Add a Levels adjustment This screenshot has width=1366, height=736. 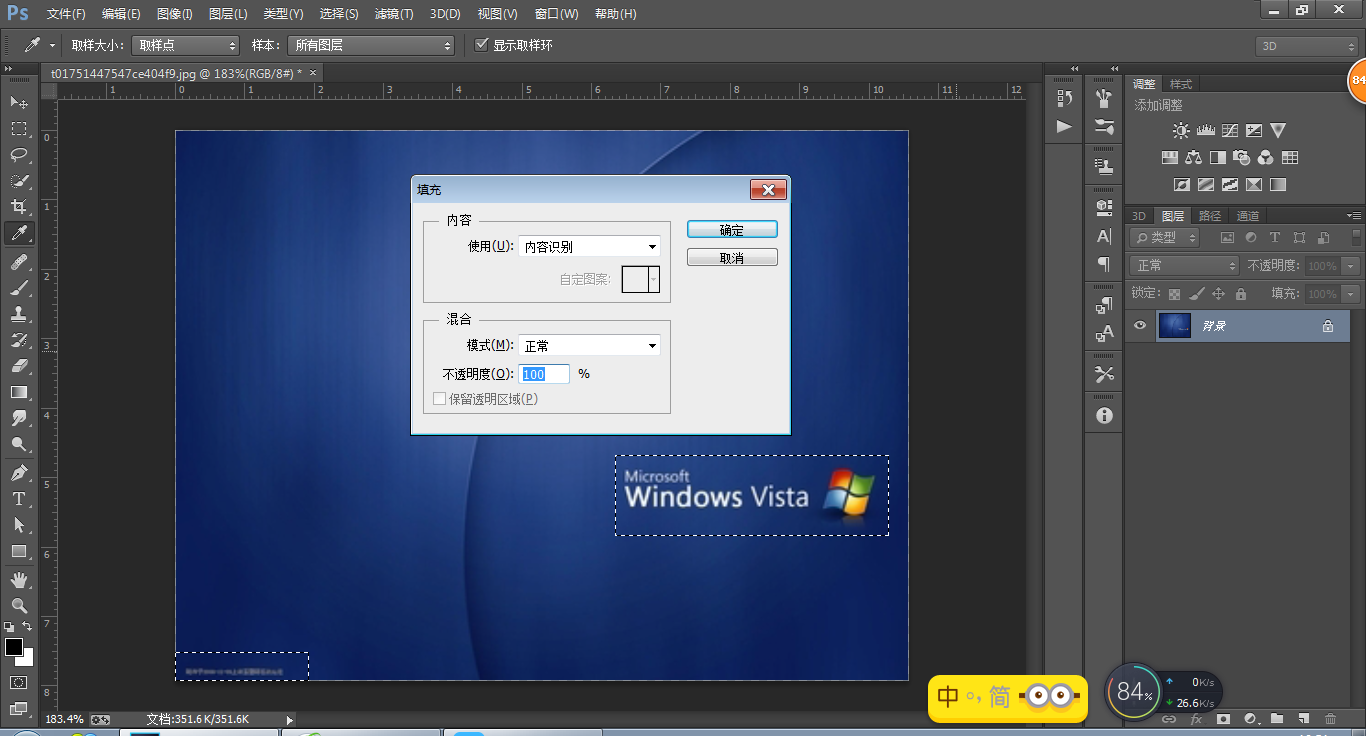click(x=1206, y=130)
